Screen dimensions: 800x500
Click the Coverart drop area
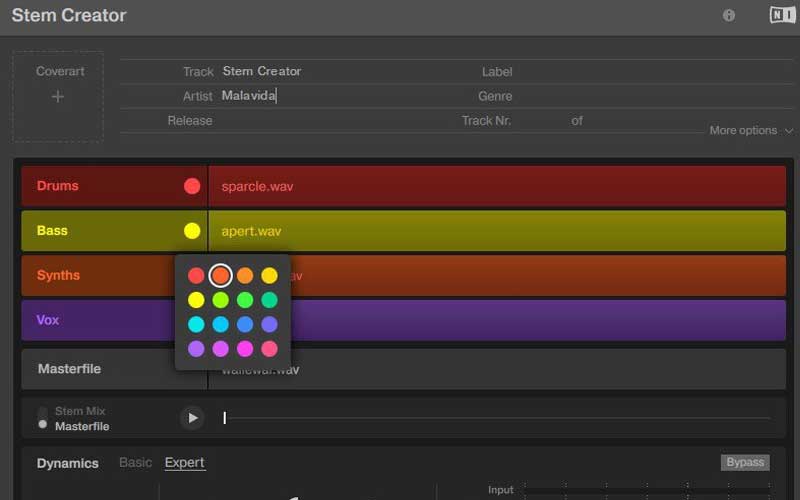(58, 96)
